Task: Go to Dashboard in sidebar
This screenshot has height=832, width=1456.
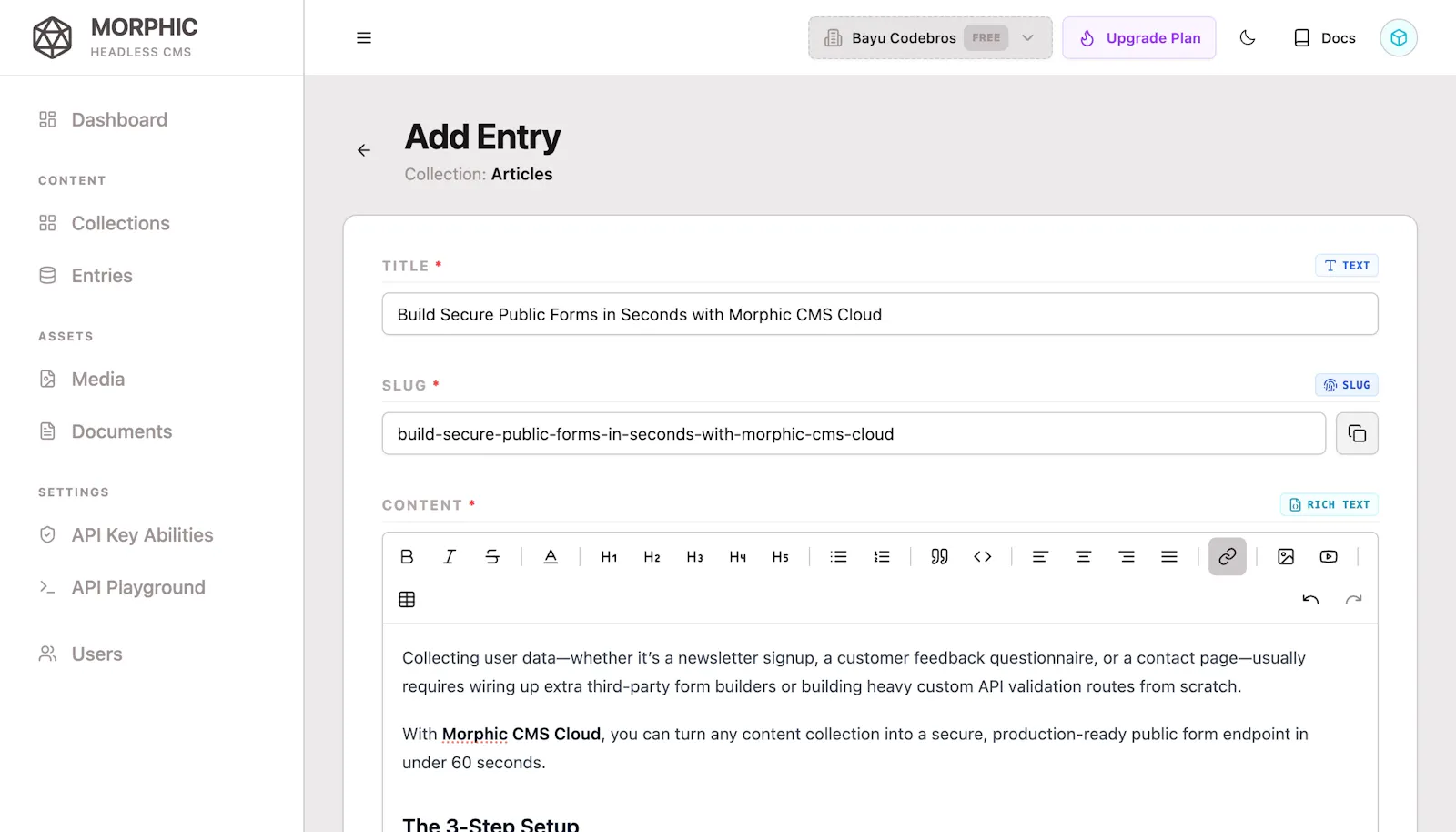Action: pos(104,119)
